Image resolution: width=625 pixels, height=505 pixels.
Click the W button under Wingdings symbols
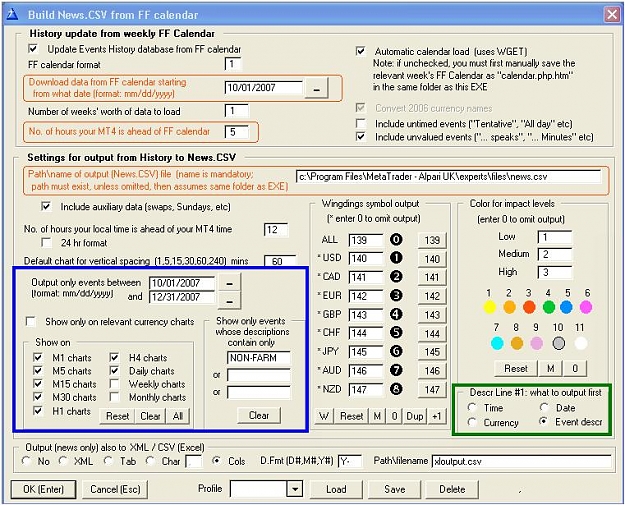click(324, 416)
